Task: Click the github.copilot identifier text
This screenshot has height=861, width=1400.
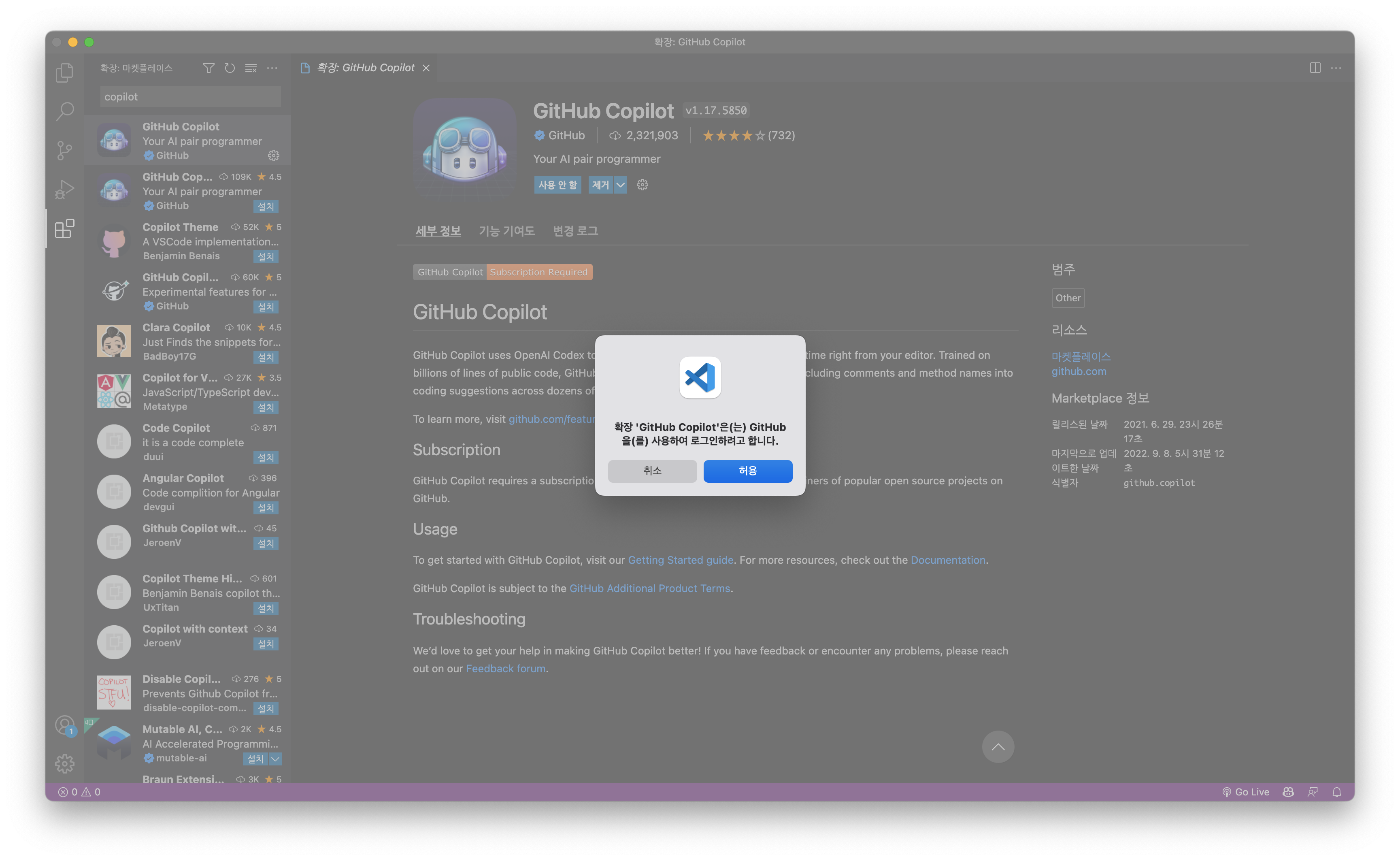Action: tap(1159, 483)
